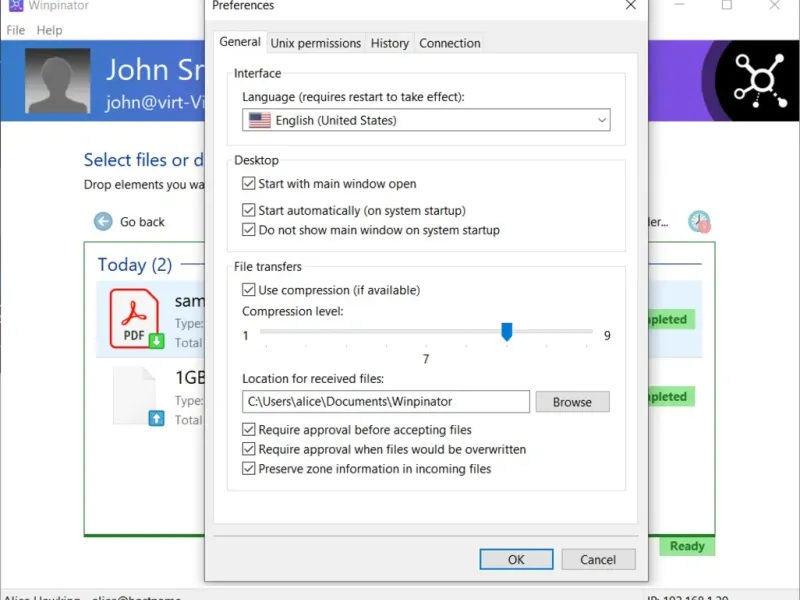Click the compression level value 7
This screenshot has width=800, height=600.
coord(426,359)
